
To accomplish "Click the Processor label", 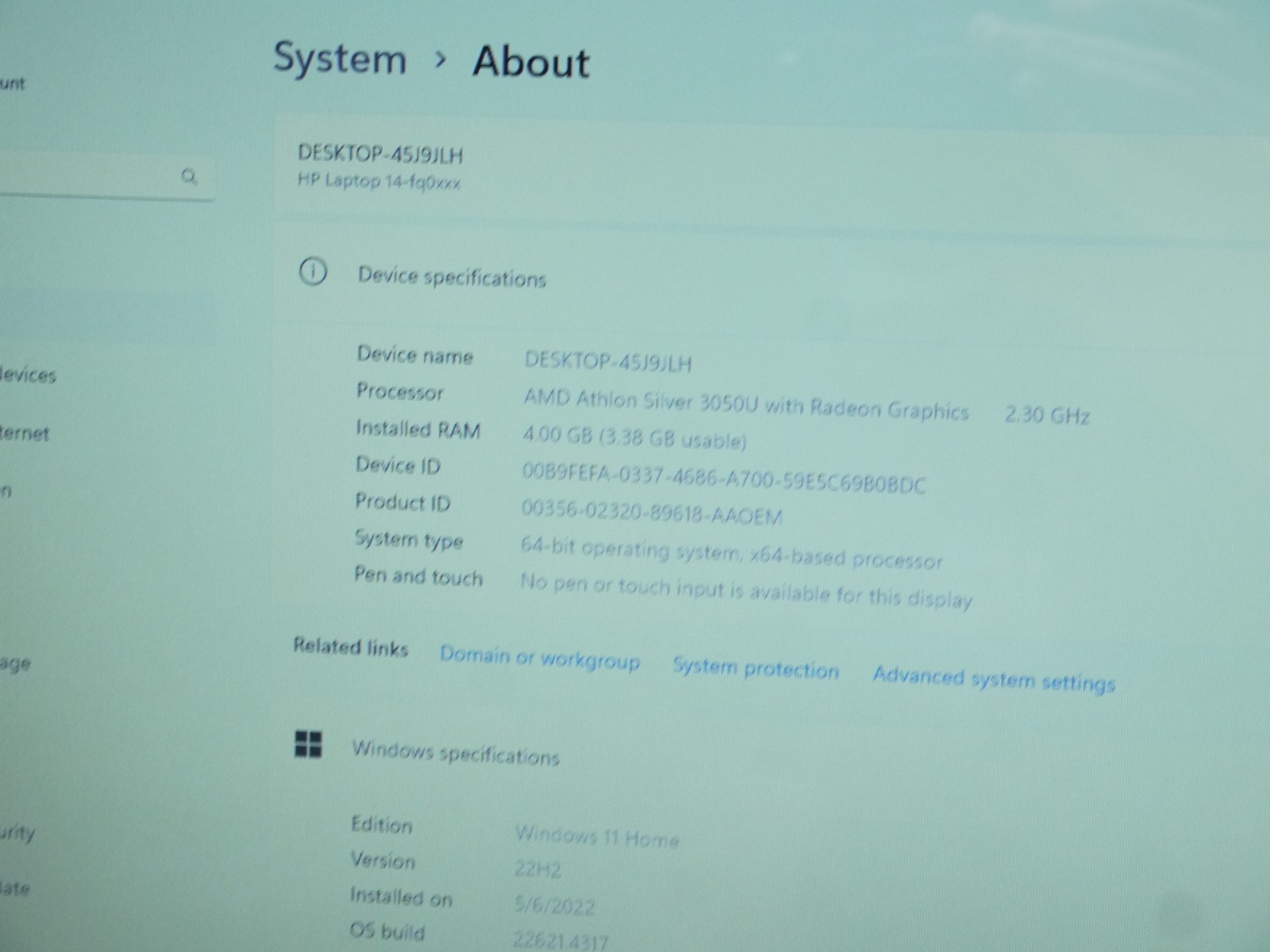I will point(400,391).
